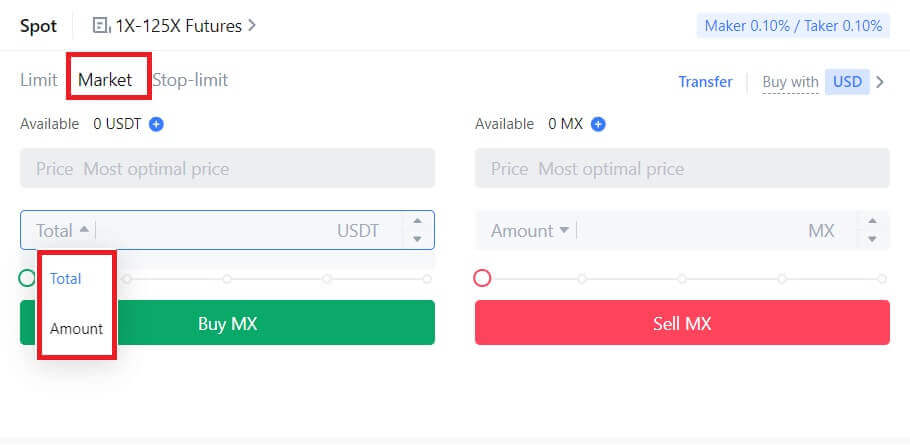Image resolution: width=910 pixels, height=445 pixels.
Task: Click the Futures document icon
Action: pyautogui.click(x=101, y=26)
